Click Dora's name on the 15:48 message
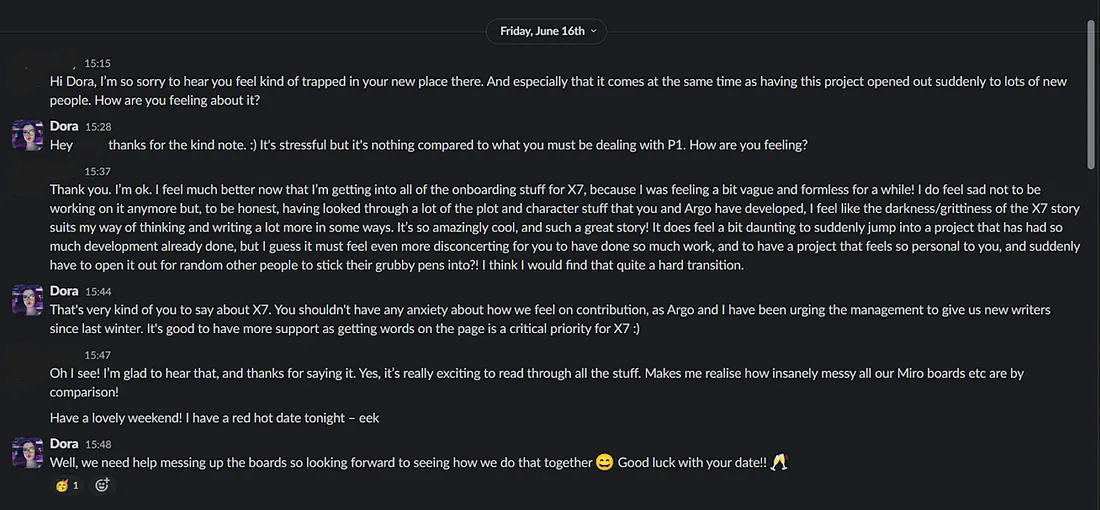This screenshot has height=510, width=1100. [64, 443]
